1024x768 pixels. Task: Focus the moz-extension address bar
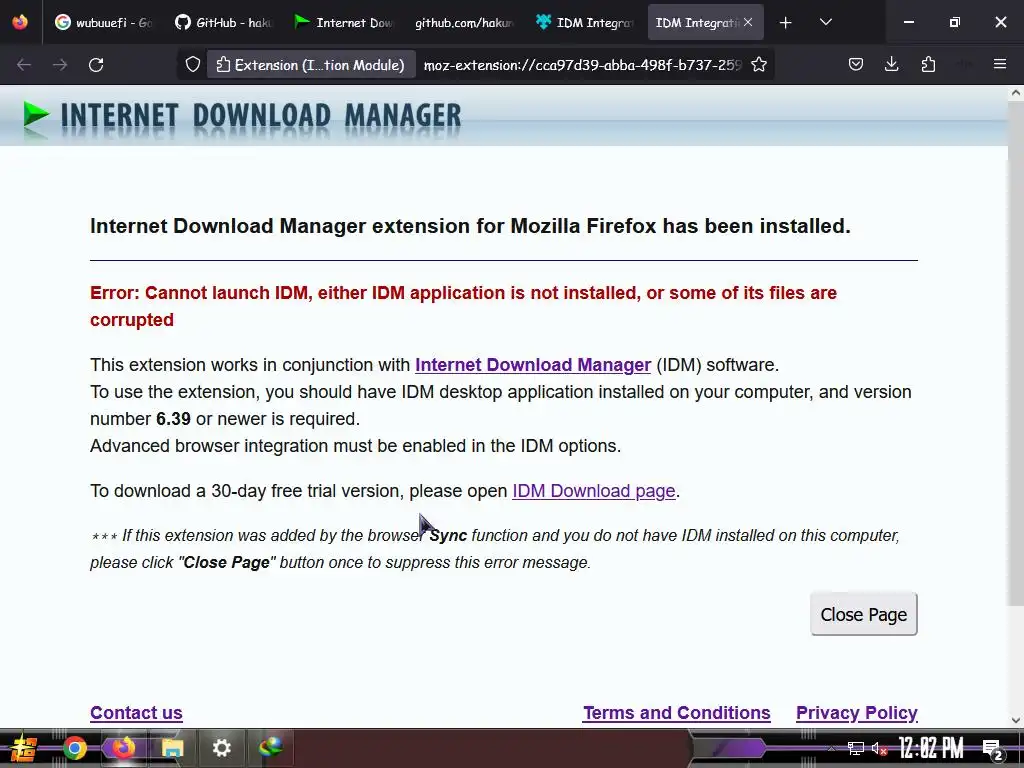coord(583,65)
